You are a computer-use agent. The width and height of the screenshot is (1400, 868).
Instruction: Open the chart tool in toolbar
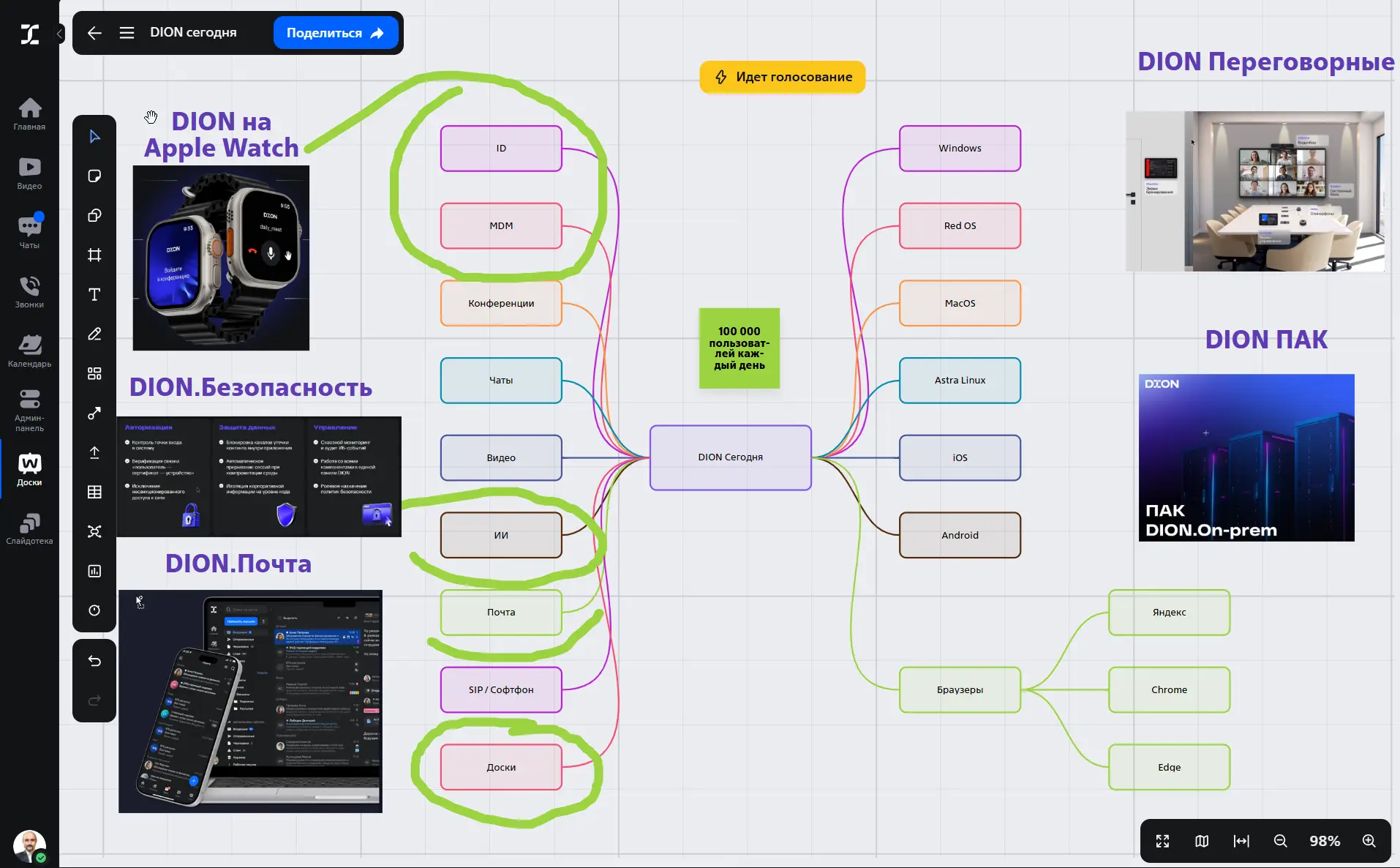tap(94, 572)
